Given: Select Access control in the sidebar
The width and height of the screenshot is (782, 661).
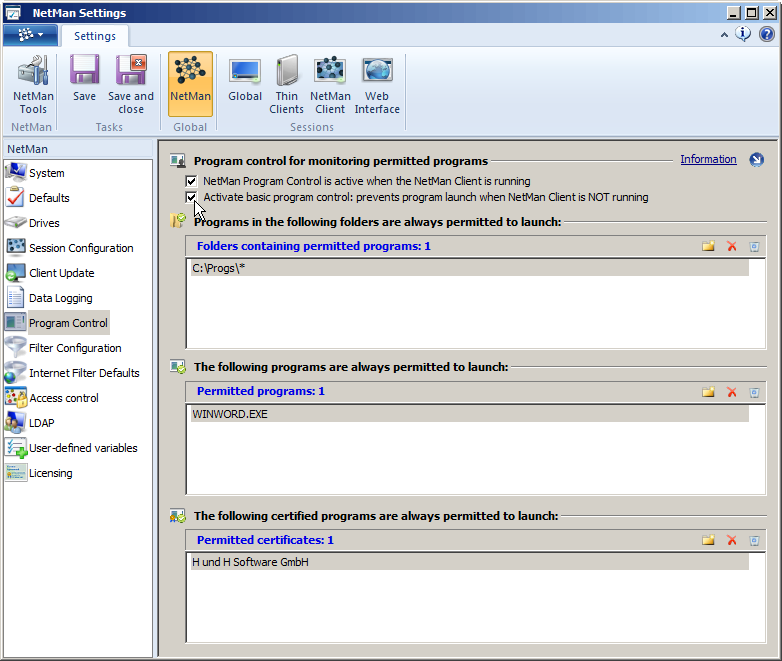Looking at the screenshot, I should click(x=64, y=398).
